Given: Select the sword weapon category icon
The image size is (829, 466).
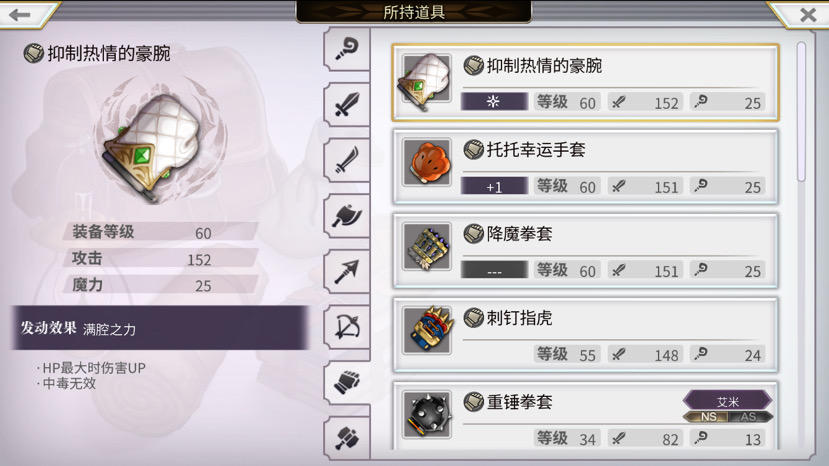Looking at the screenshot, I should (347, 105).
